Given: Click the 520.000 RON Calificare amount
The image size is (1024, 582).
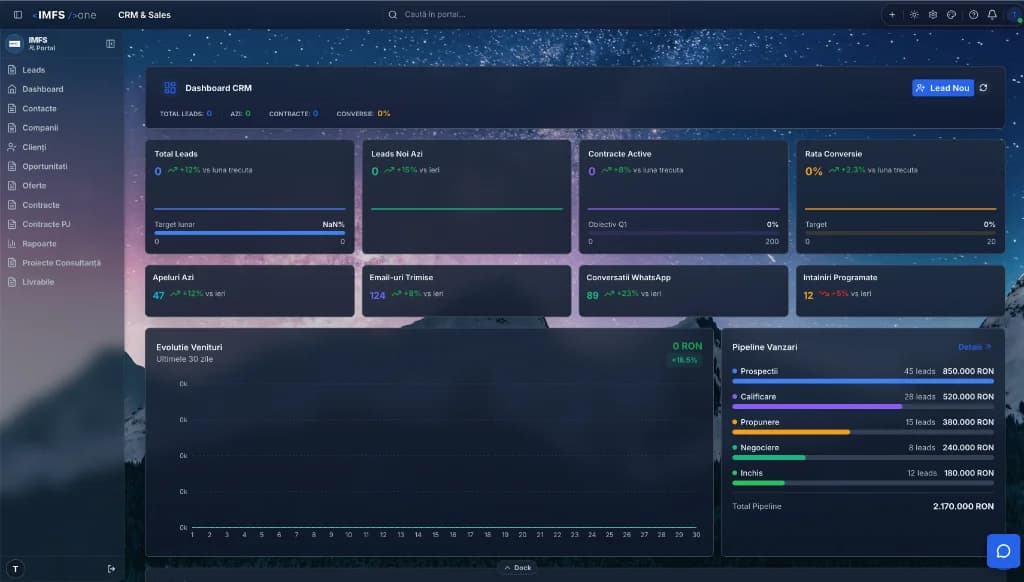Looking at the screenshot, I should point(968,396).
